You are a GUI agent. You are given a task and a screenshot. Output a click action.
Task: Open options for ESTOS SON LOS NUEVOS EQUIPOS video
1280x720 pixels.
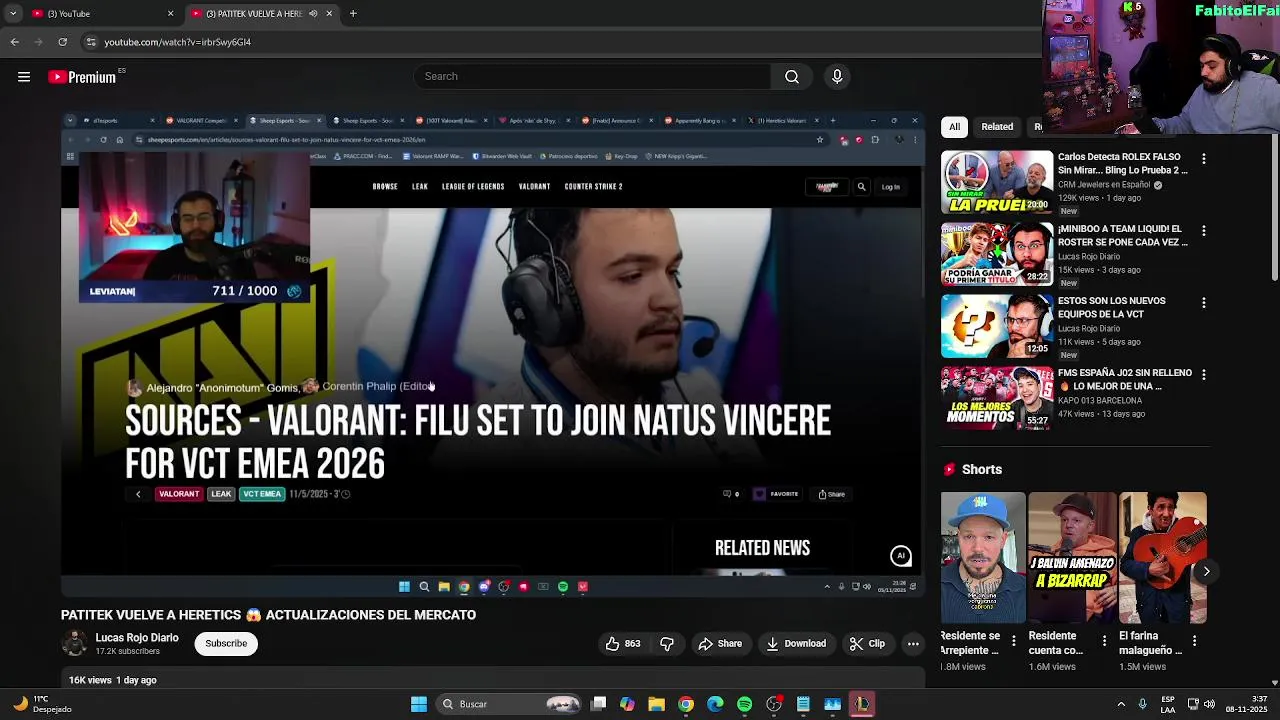1203,303
